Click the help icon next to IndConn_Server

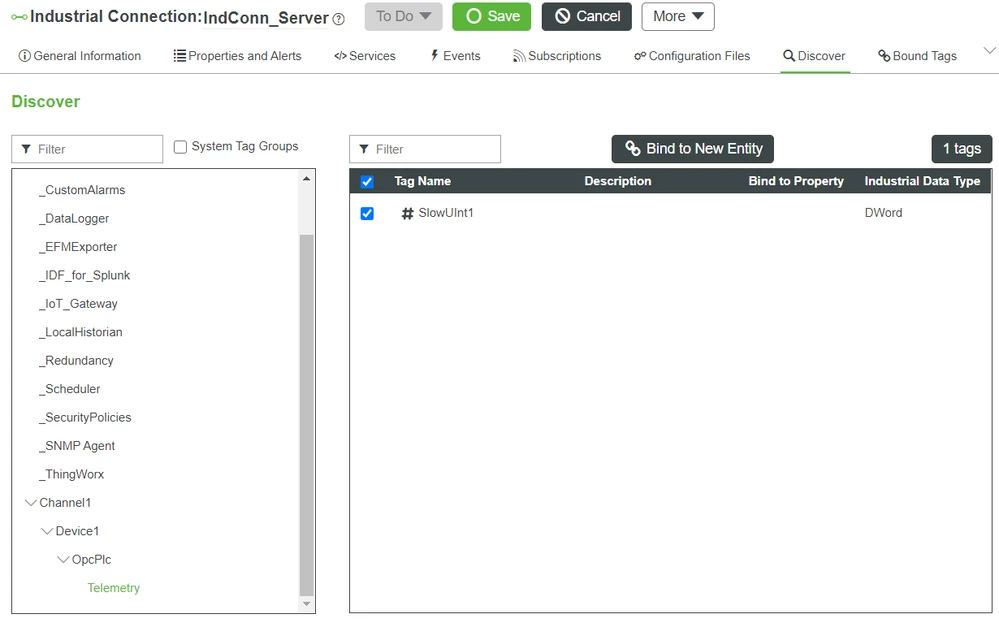339,19
